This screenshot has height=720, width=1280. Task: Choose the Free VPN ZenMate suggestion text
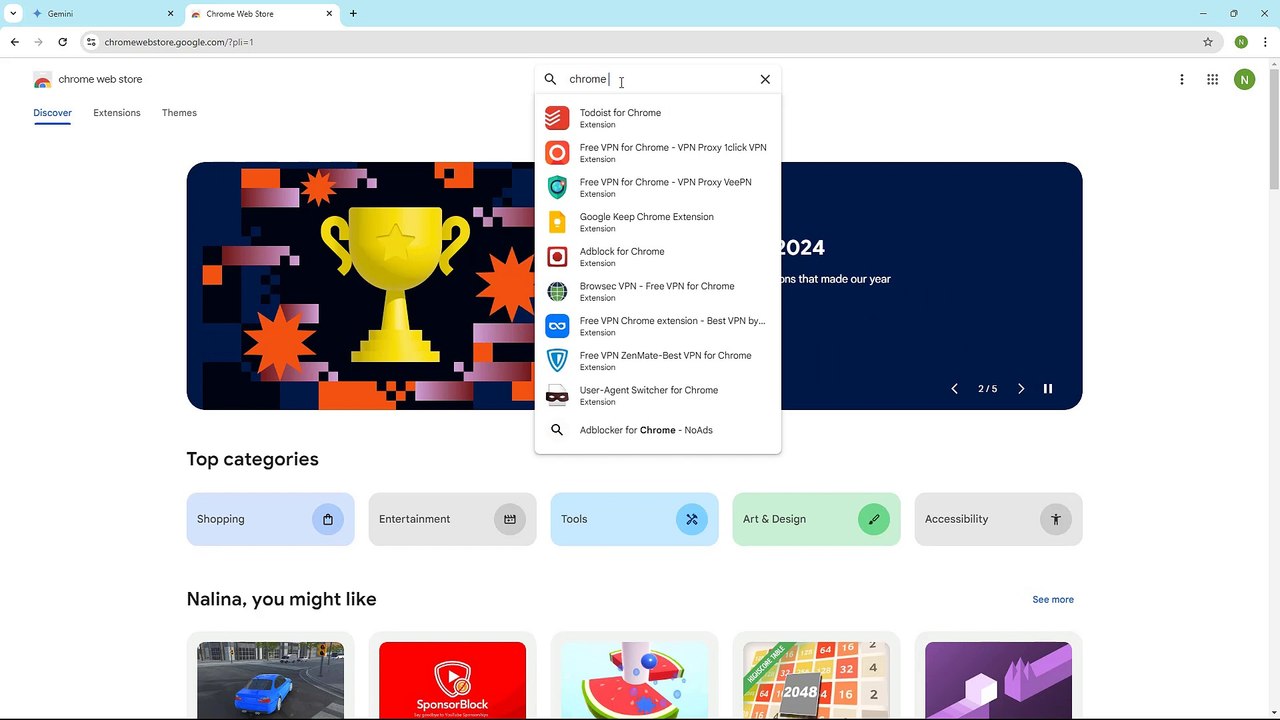click(x=665, y=356)
